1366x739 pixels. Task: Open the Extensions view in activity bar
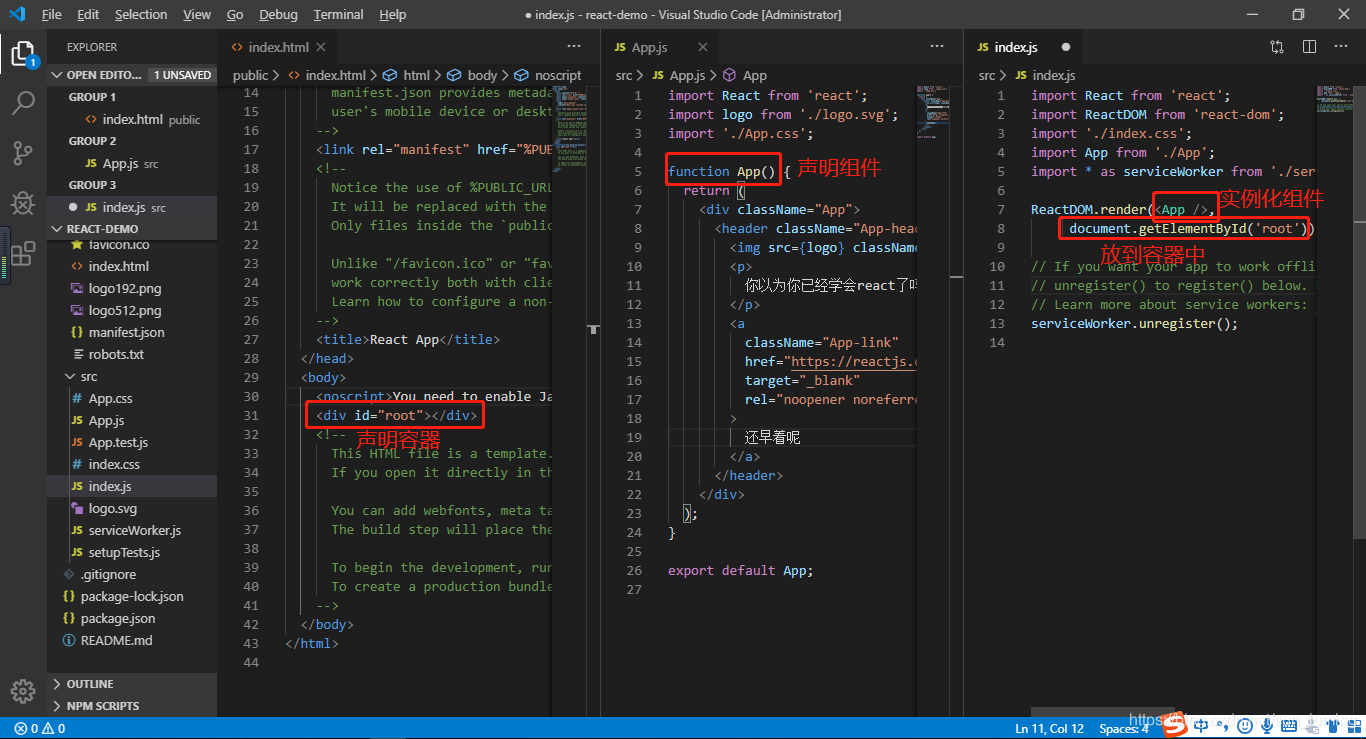23,253
